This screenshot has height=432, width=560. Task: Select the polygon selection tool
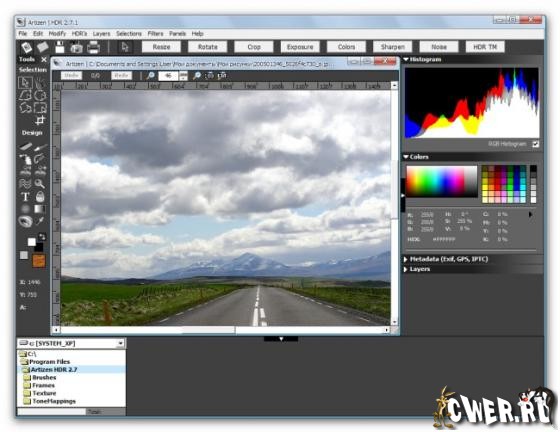[x=25, y=95]
